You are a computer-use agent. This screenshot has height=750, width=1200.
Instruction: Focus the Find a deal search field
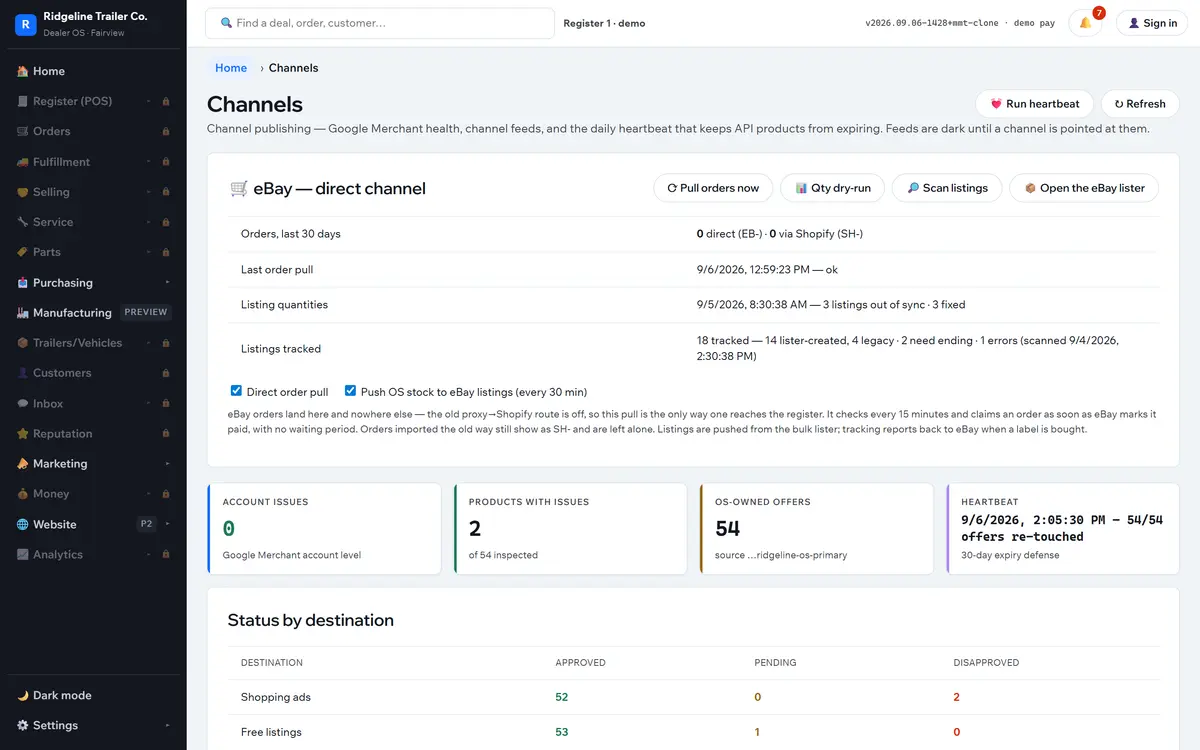[380, 23]
